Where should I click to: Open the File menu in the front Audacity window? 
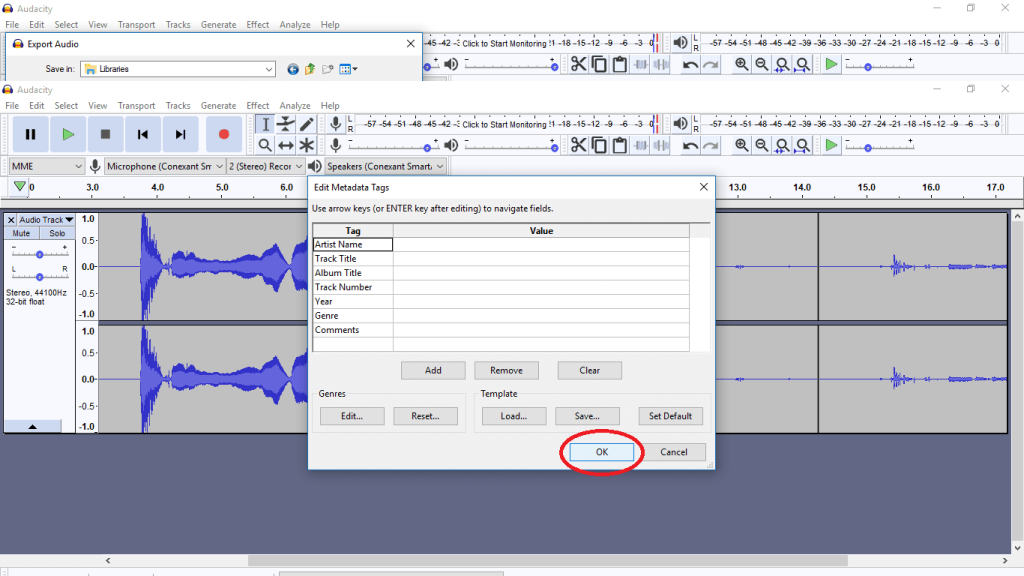12,106
